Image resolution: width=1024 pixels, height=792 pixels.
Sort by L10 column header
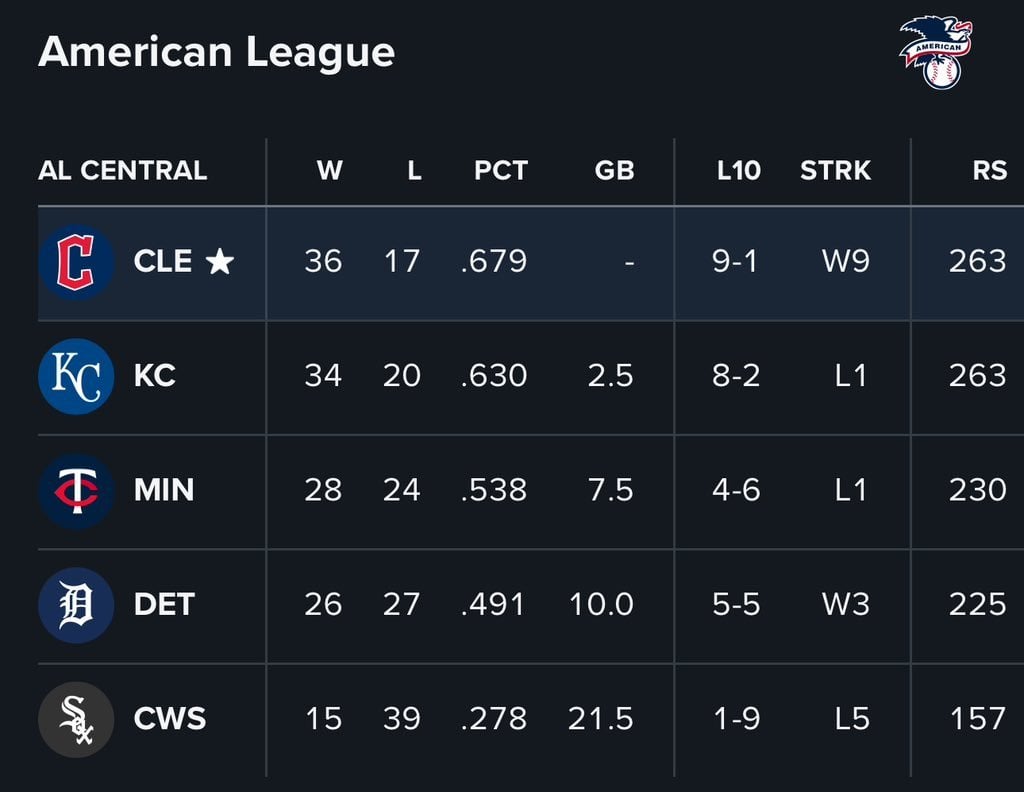pyautogui.click(x=739, y=170)
